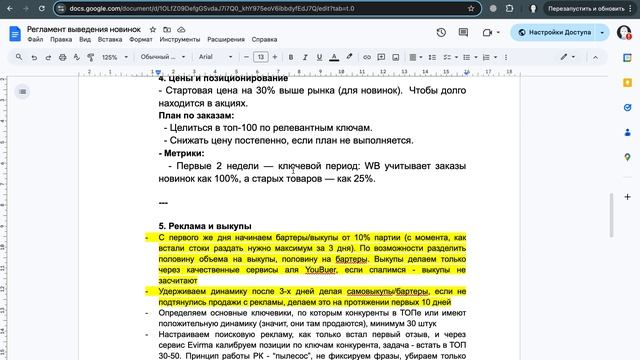Open the text color picker
Image resolution: width=640 pixels, height=360 pixels.
(334, 57)
